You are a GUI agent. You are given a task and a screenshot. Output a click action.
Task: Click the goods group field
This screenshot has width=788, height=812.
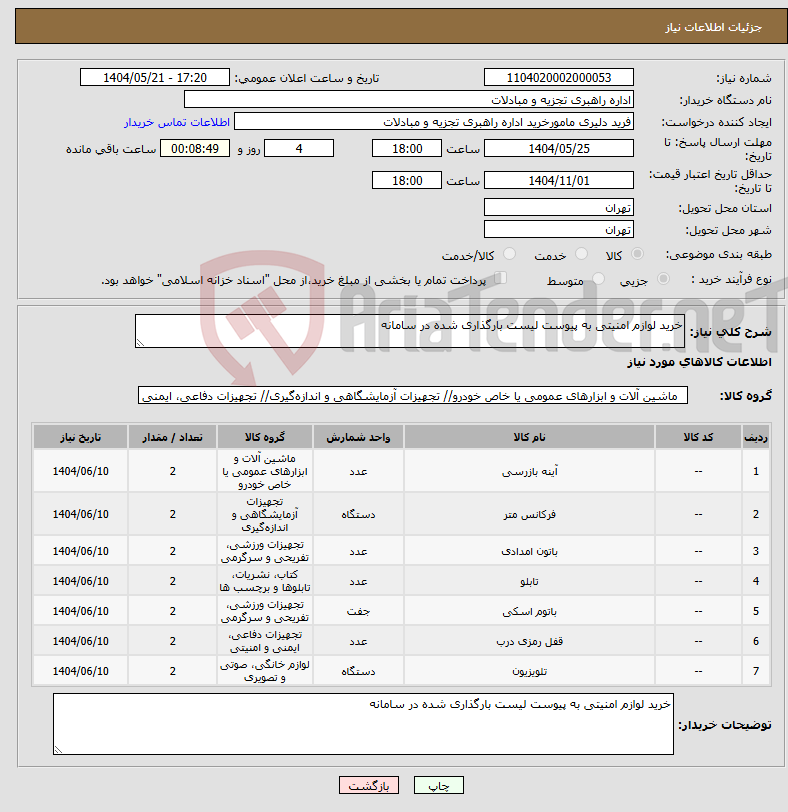click(x=413, y=396)
